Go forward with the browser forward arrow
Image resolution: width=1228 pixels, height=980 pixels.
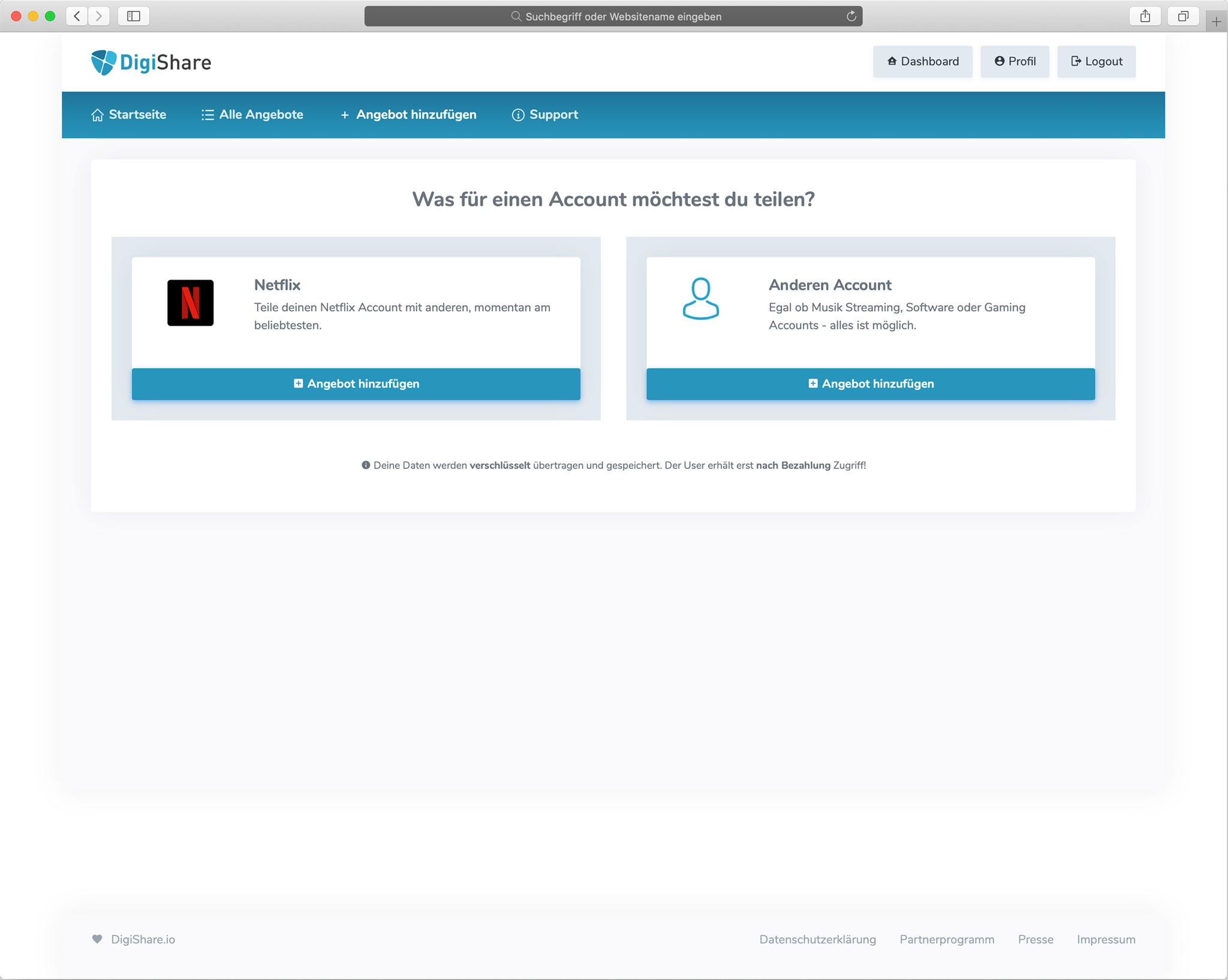[x=99, y=16]
